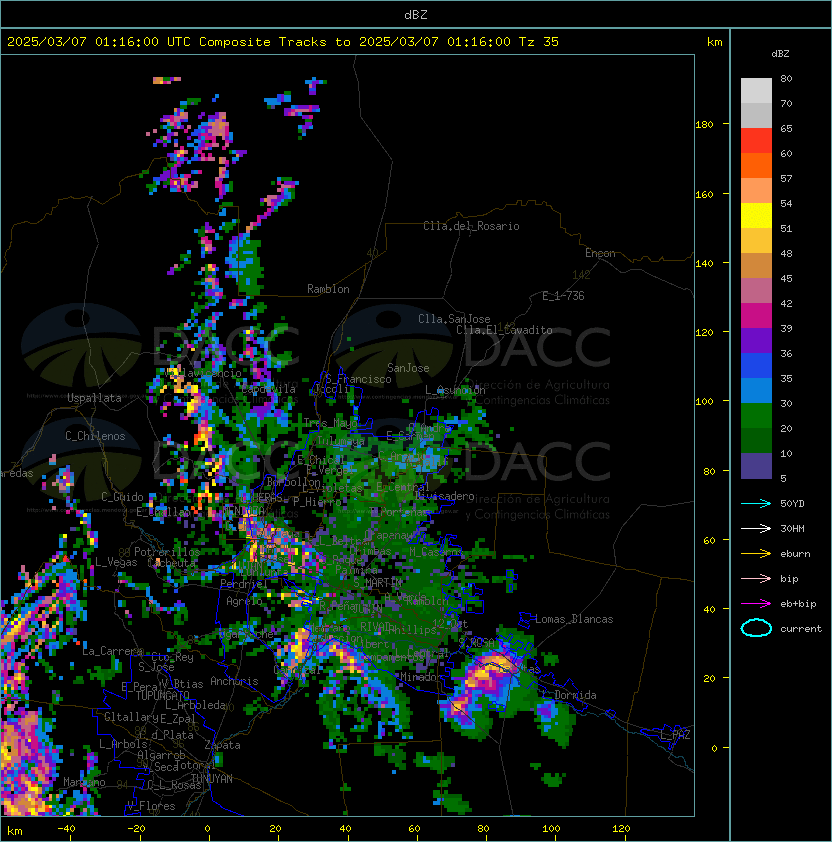Click the 'Clla.del_Rosario' place label
The image size is (832, 842).
point(471,226)
